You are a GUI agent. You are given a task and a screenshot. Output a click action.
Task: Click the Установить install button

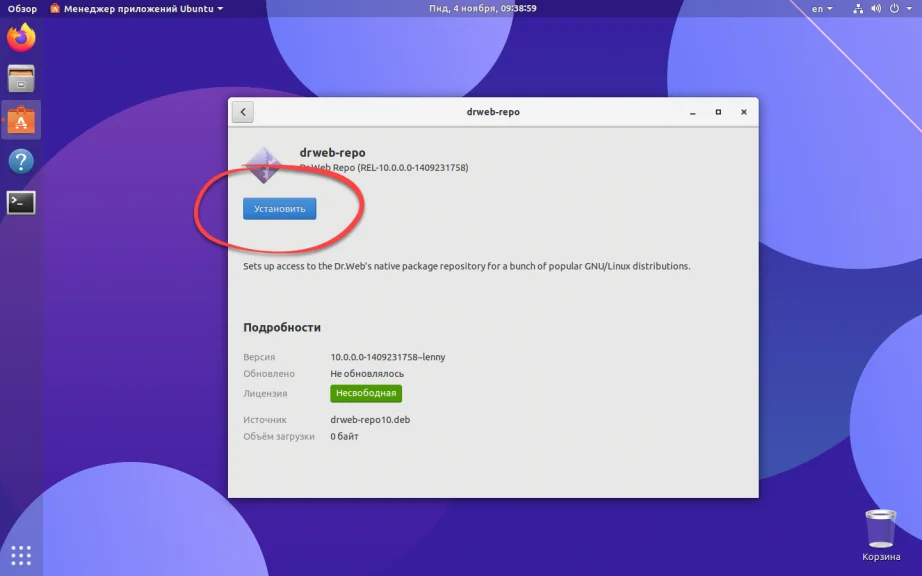[279, 209]
